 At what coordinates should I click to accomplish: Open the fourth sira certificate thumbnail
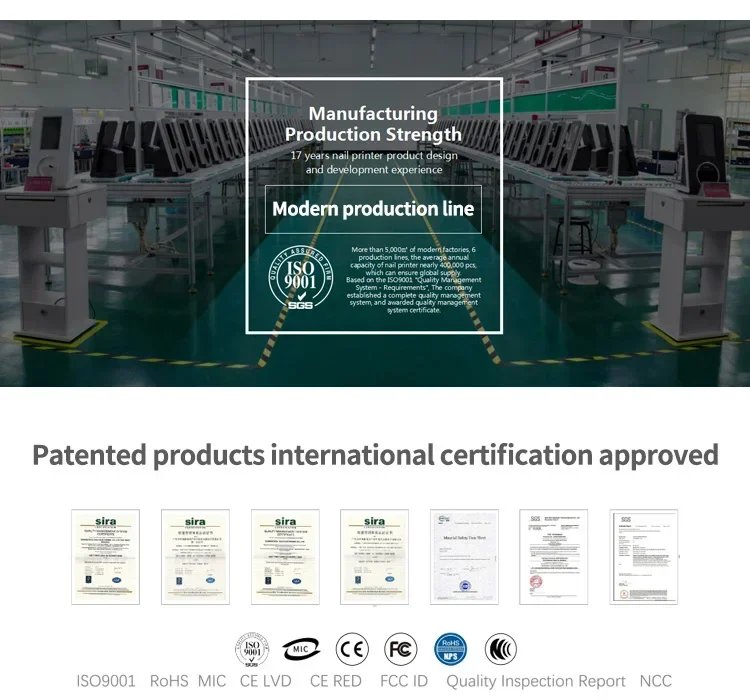pos(375,557)
